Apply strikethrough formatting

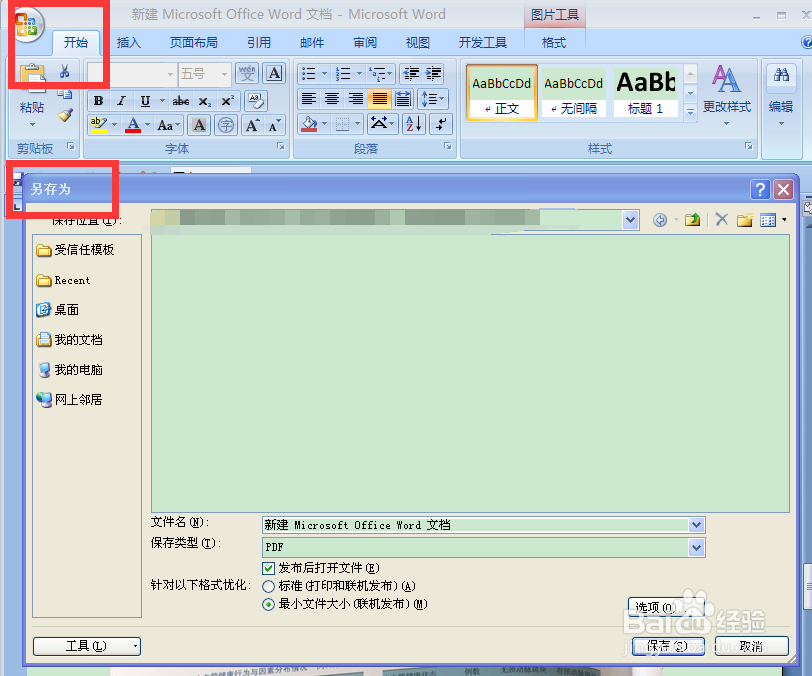182,102
